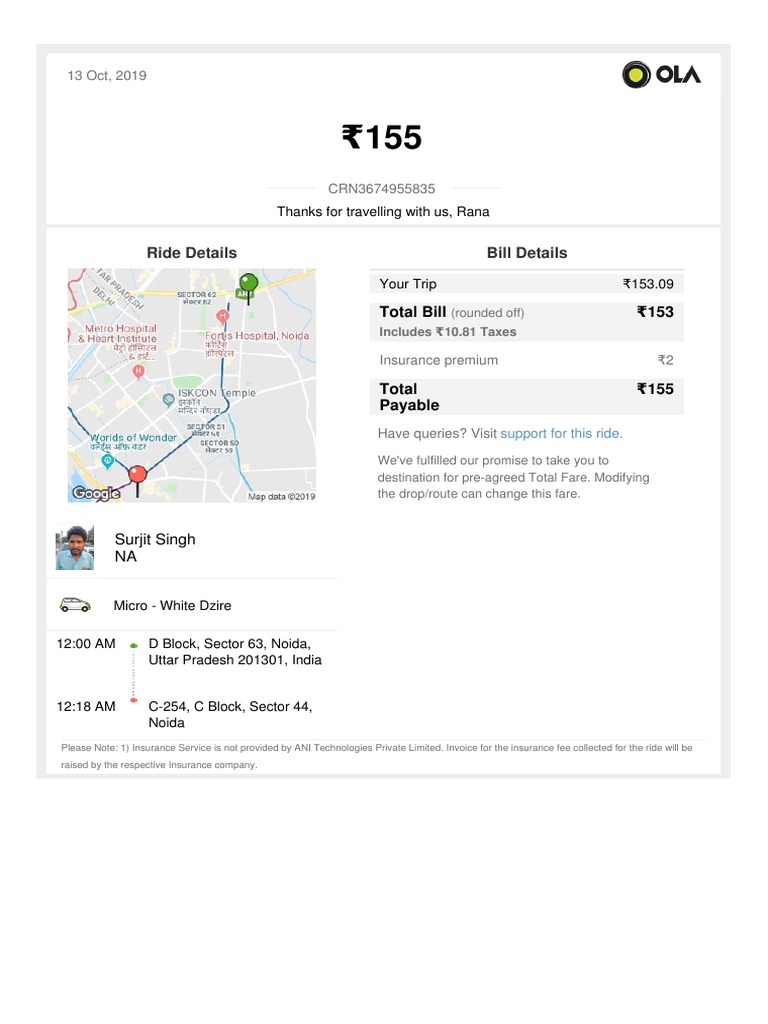The width and height of the screenshot is (768, 1024).
Task: Click the Ride Details heading
Action: [x=192, y=253]
